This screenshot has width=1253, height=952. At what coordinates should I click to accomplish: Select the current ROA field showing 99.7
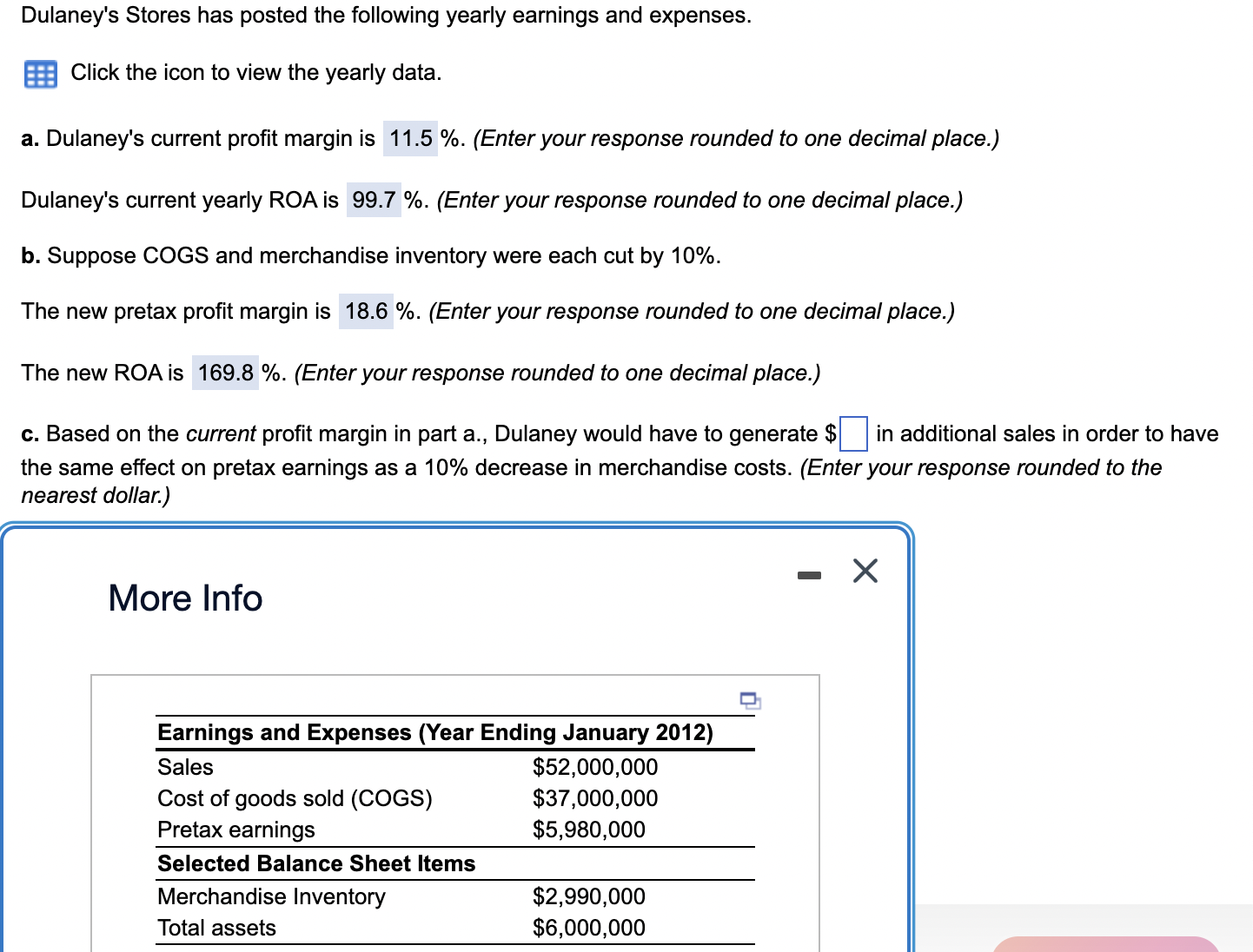(x=374, y=200)
